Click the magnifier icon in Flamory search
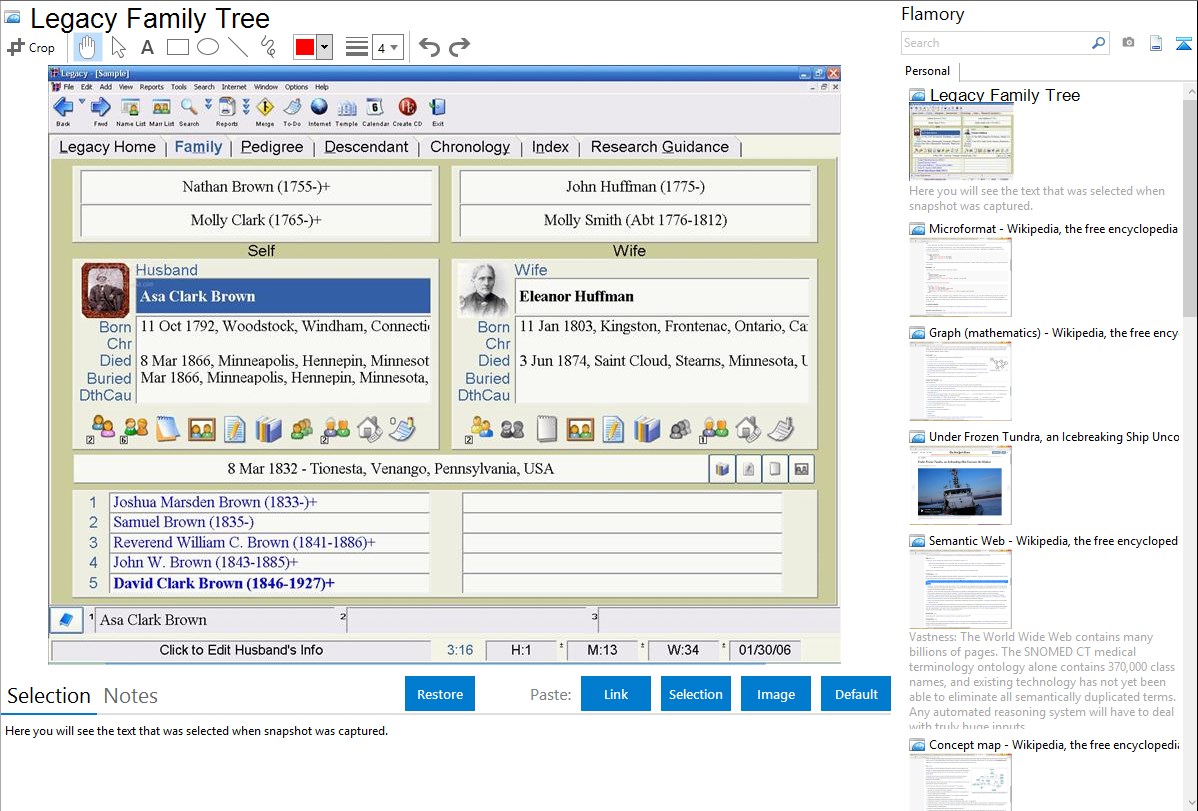The height and width of the screenshot is (811, 1198). point(1099,43)
